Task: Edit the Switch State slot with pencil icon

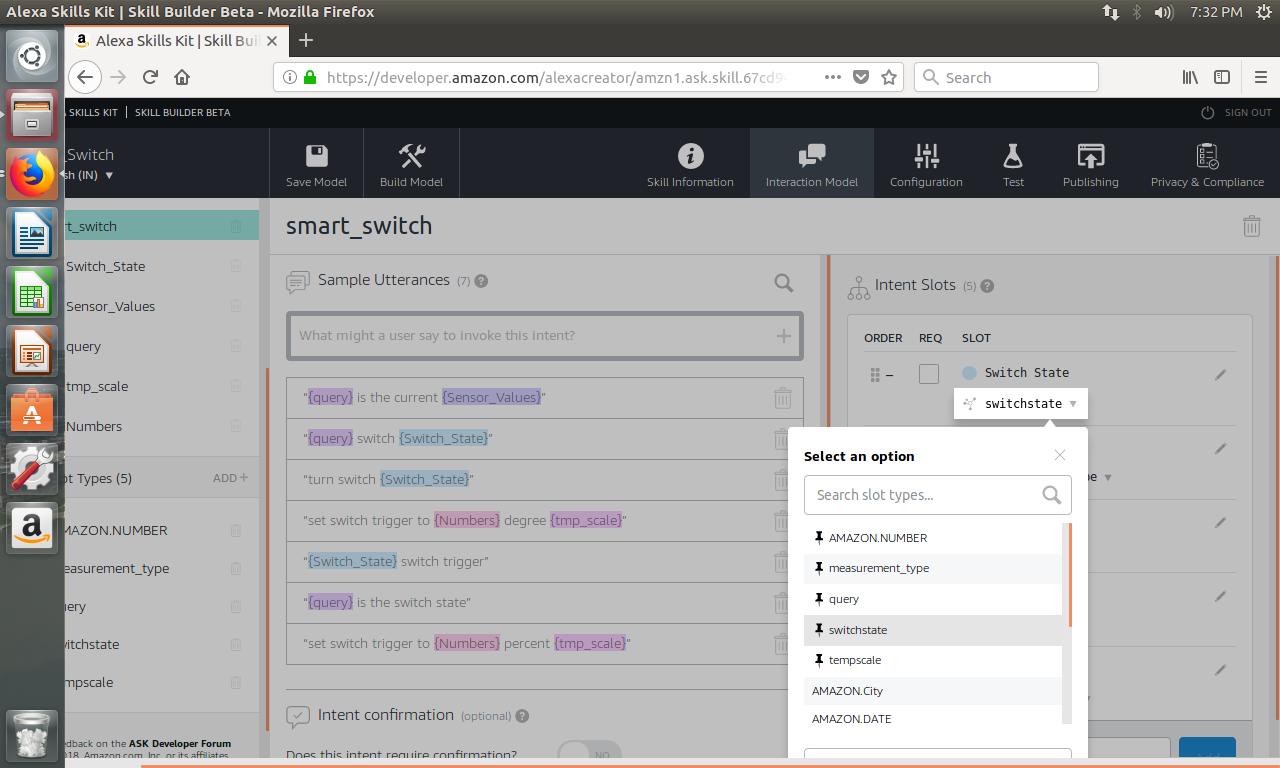Action: (1220, 375)
